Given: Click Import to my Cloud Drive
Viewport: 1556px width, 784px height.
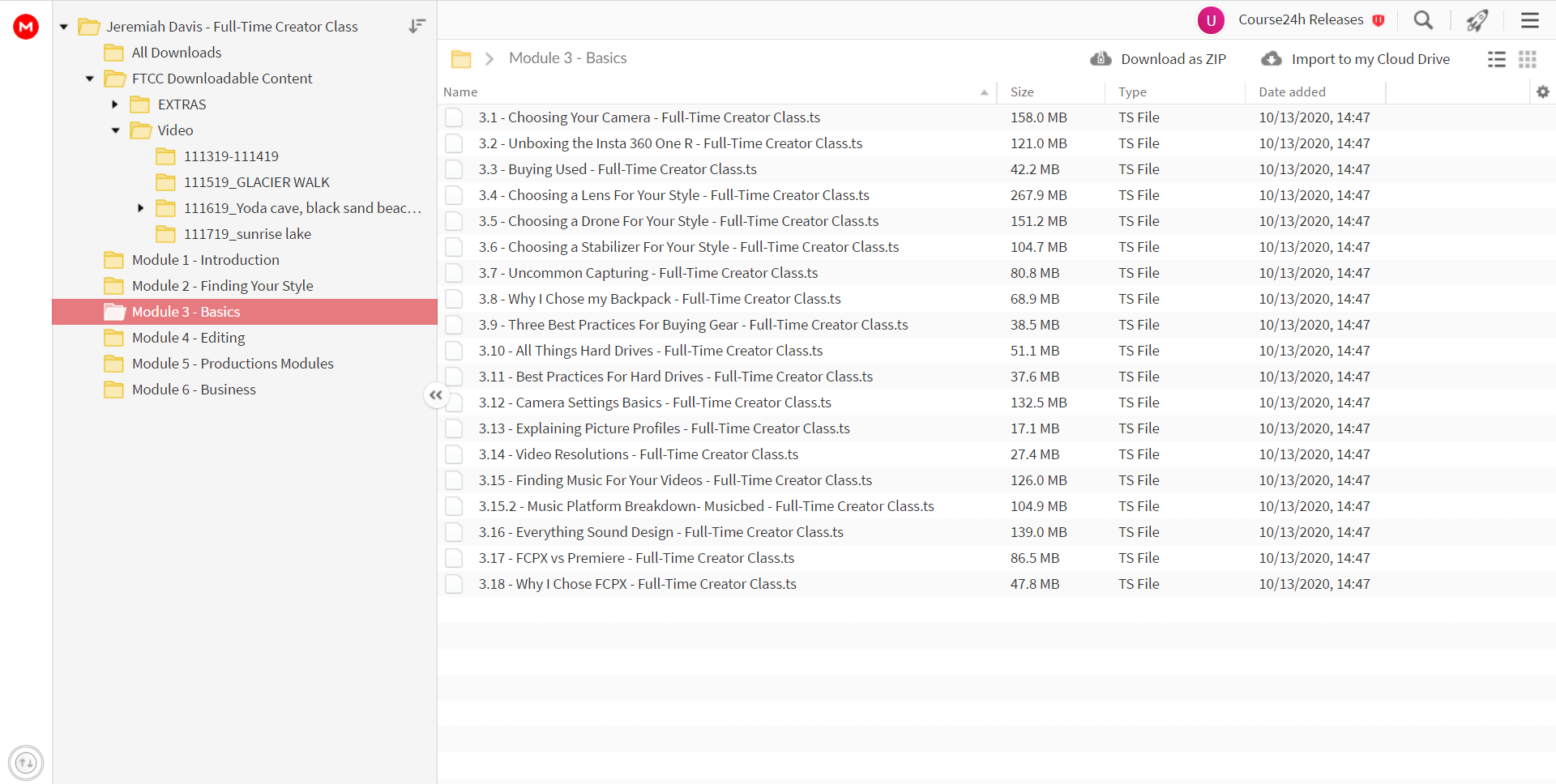Looking at the screenshot, I should coord(1356,59).
